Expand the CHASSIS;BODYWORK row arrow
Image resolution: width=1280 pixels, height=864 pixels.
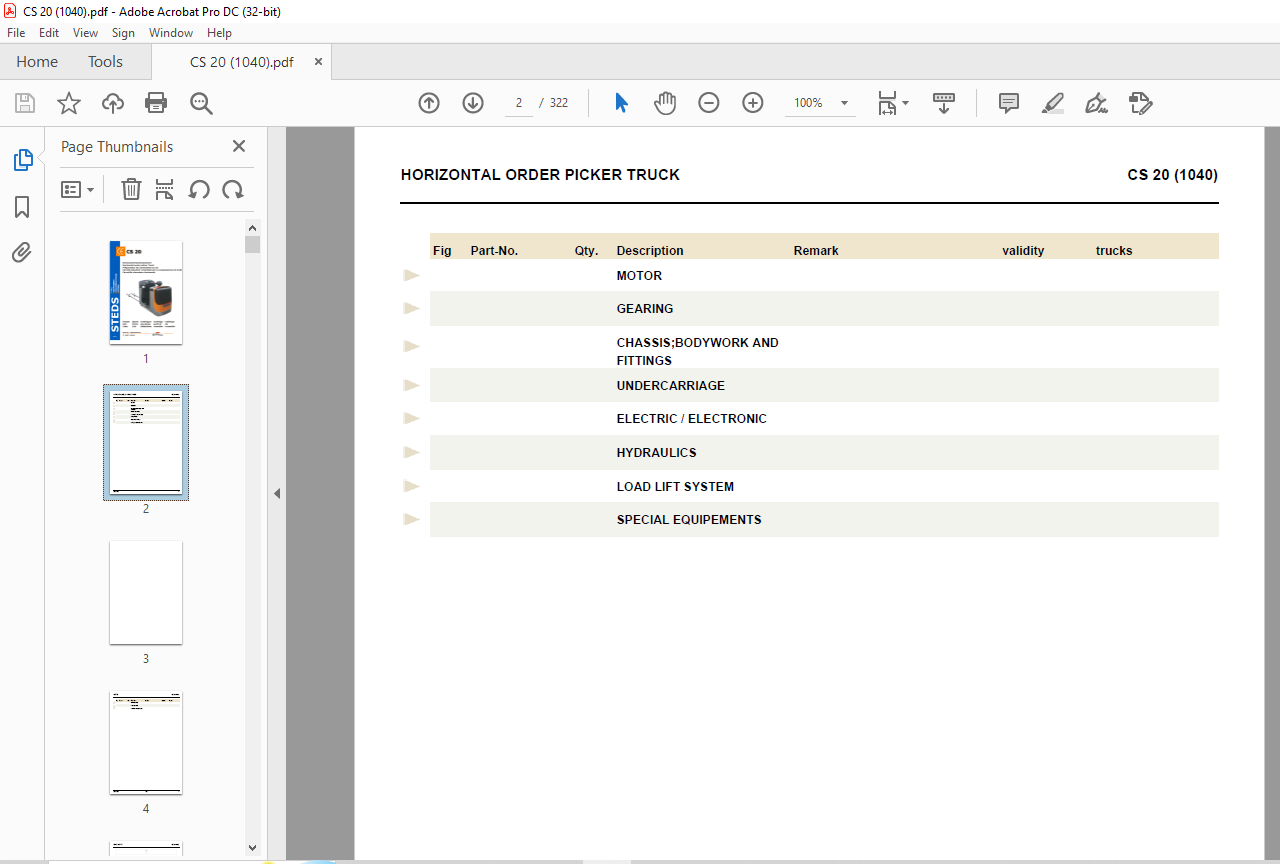pyautogui.click(x=411, y=346)
